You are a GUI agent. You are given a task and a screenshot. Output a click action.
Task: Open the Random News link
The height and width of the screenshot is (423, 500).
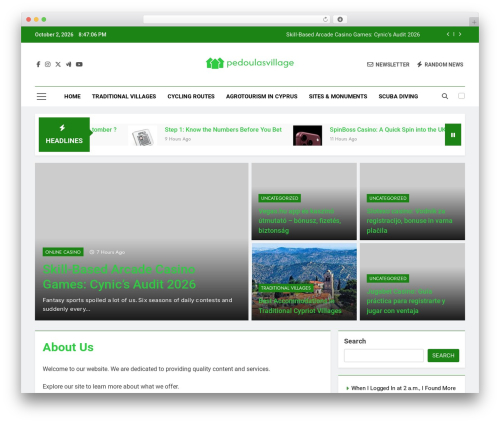(x=440, y=64)
